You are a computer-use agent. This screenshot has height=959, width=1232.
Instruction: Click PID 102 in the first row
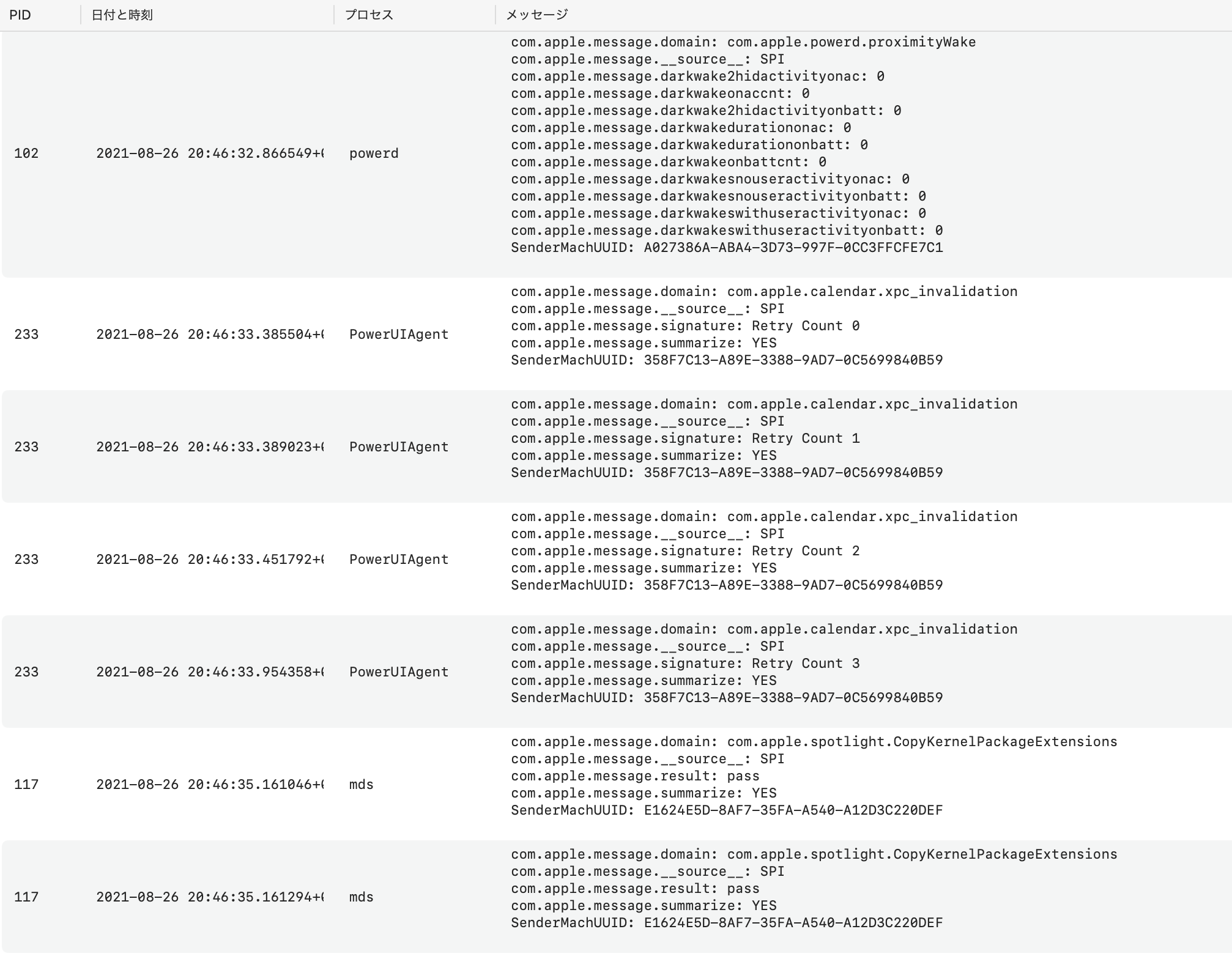point(26,154)
